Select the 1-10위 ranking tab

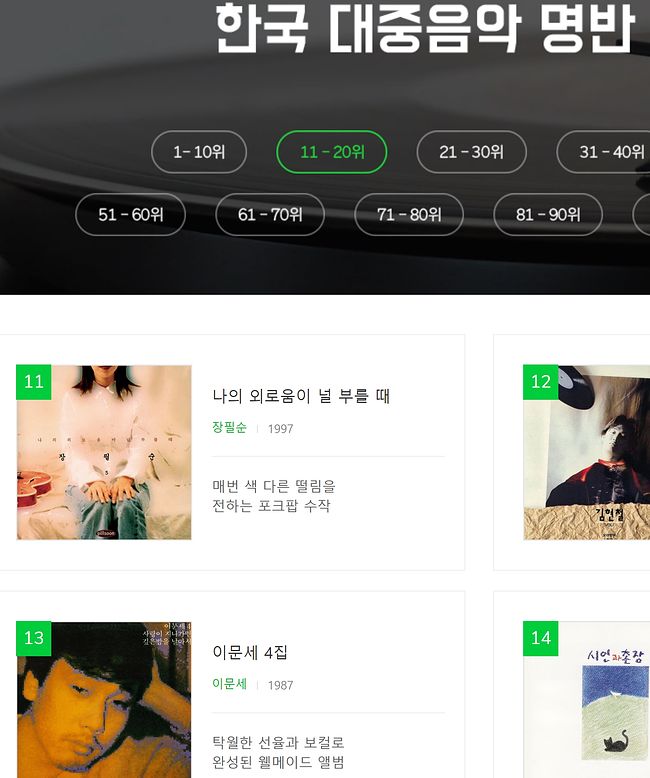(x=199, y=152)
